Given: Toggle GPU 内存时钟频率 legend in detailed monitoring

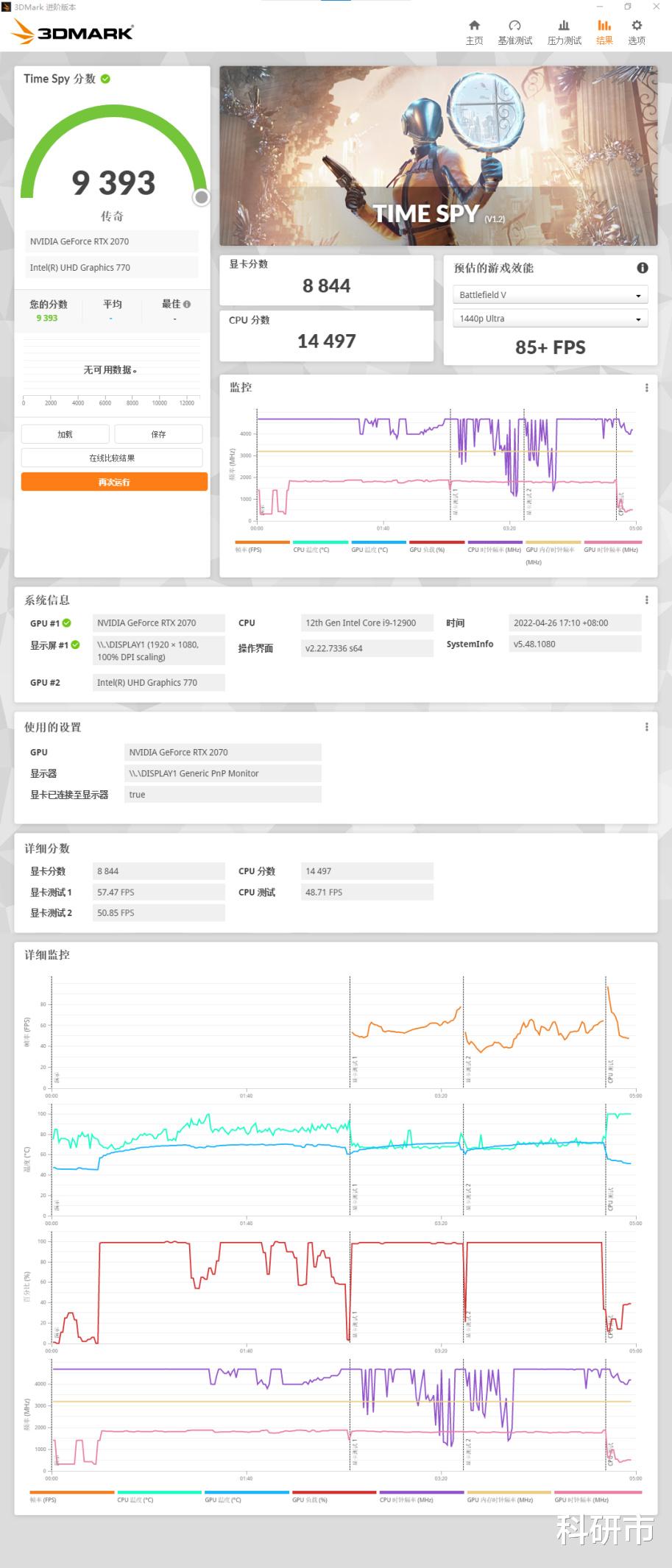Looking at the screenshot, I should (x=509, y=1496).
